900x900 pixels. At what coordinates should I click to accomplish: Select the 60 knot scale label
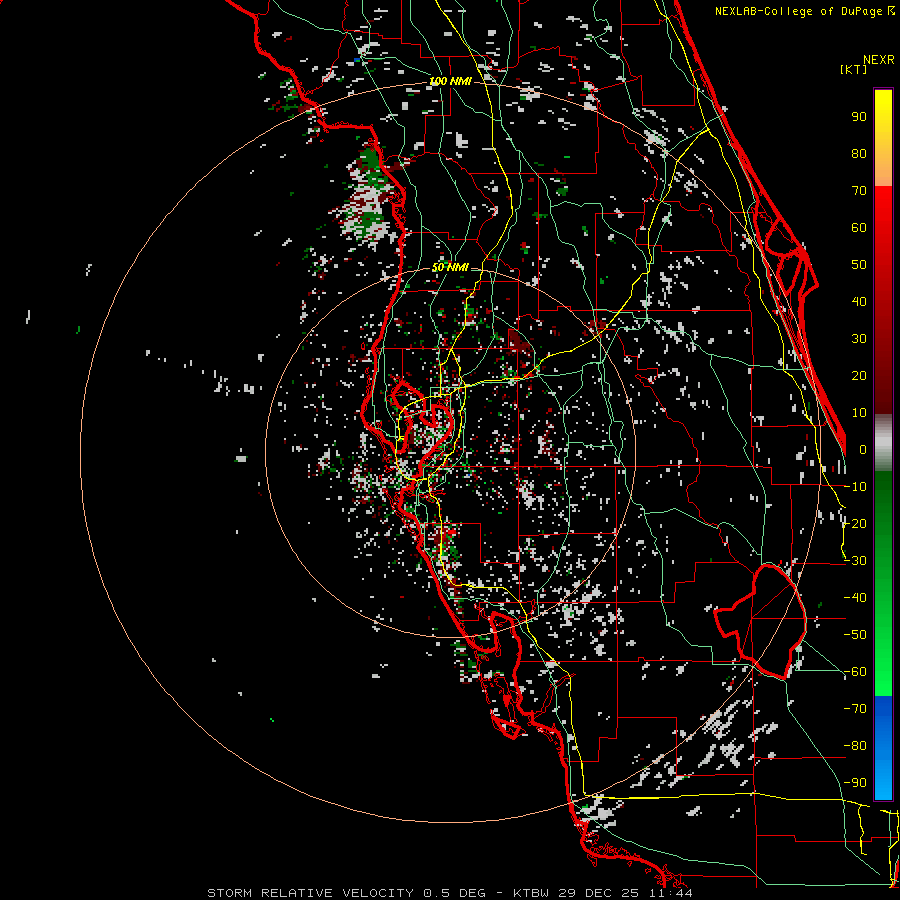(x=859, y=227)
